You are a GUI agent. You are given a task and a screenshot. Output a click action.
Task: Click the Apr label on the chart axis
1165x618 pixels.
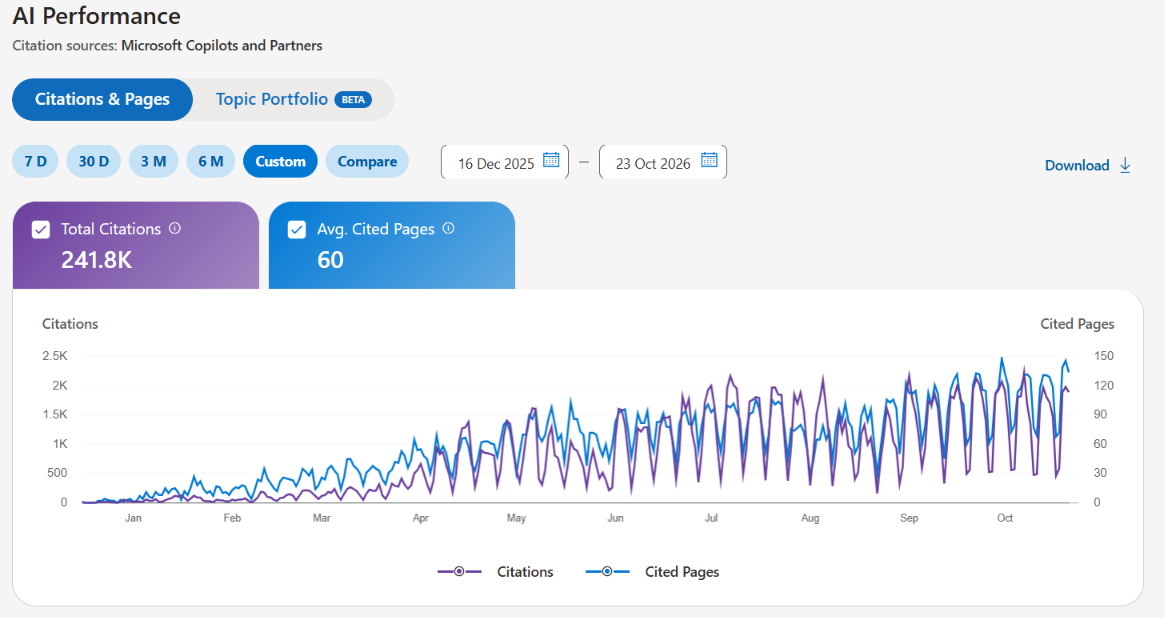pos(421,518)
